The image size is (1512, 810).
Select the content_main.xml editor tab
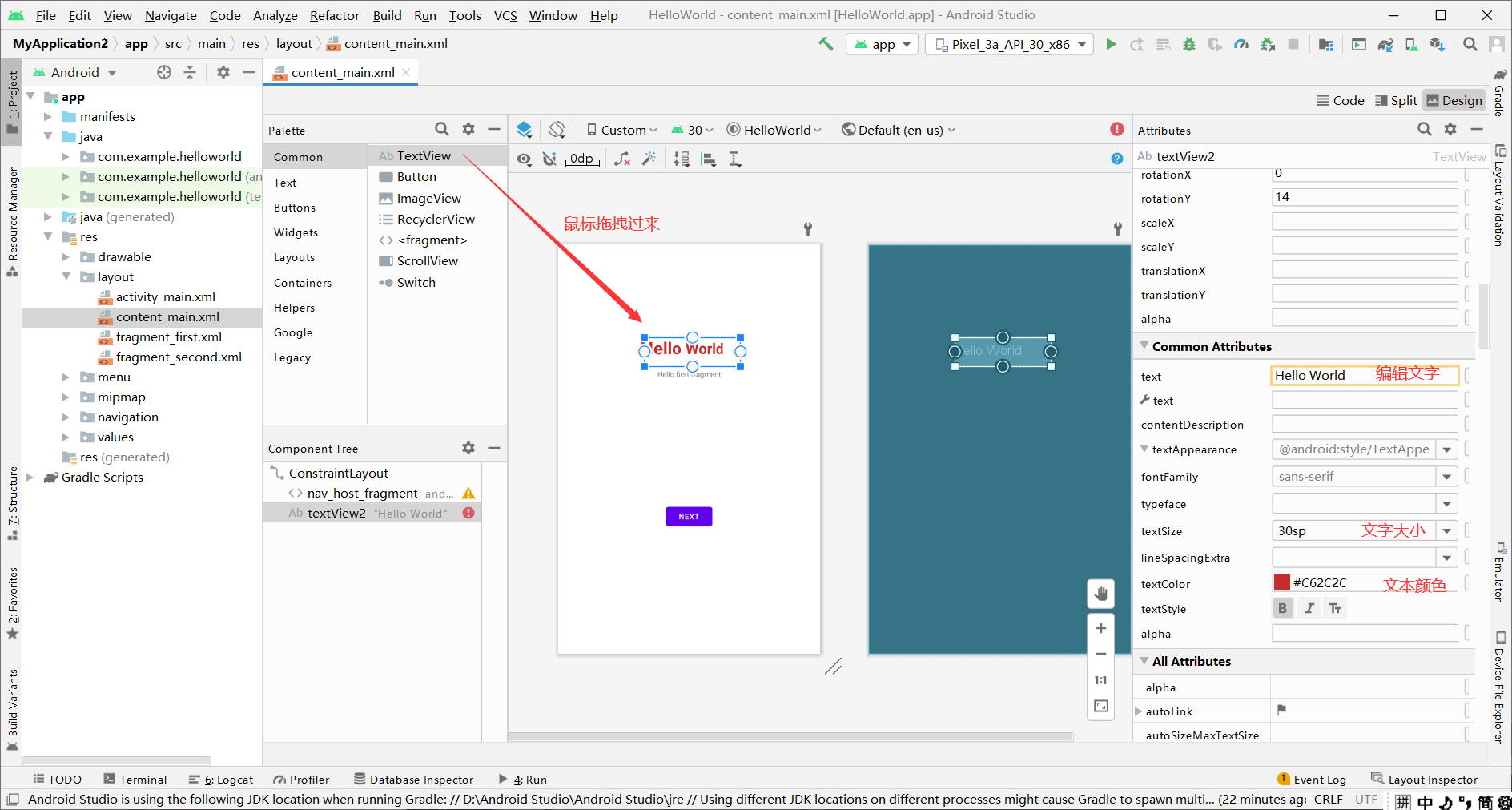(x=341, y=72)
